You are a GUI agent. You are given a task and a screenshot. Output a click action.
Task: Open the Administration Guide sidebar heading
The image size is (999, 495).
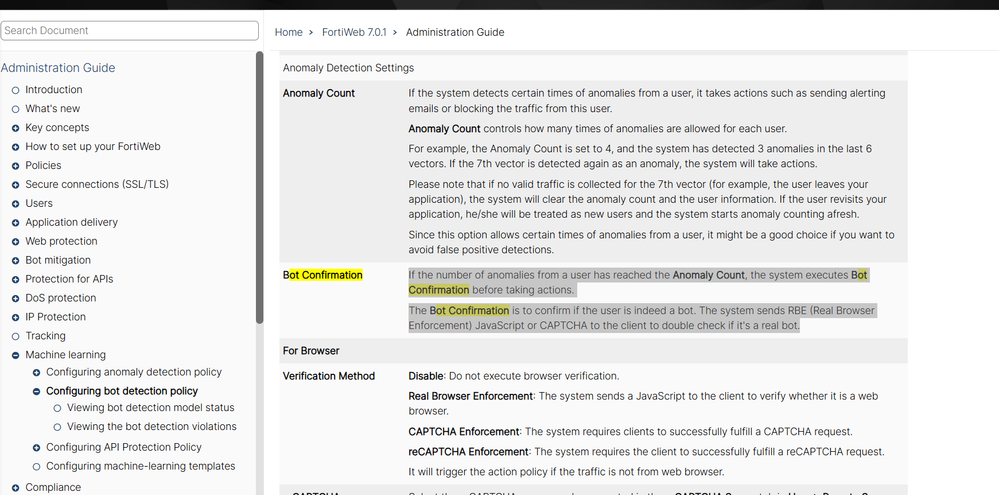(x=58, y=68)
